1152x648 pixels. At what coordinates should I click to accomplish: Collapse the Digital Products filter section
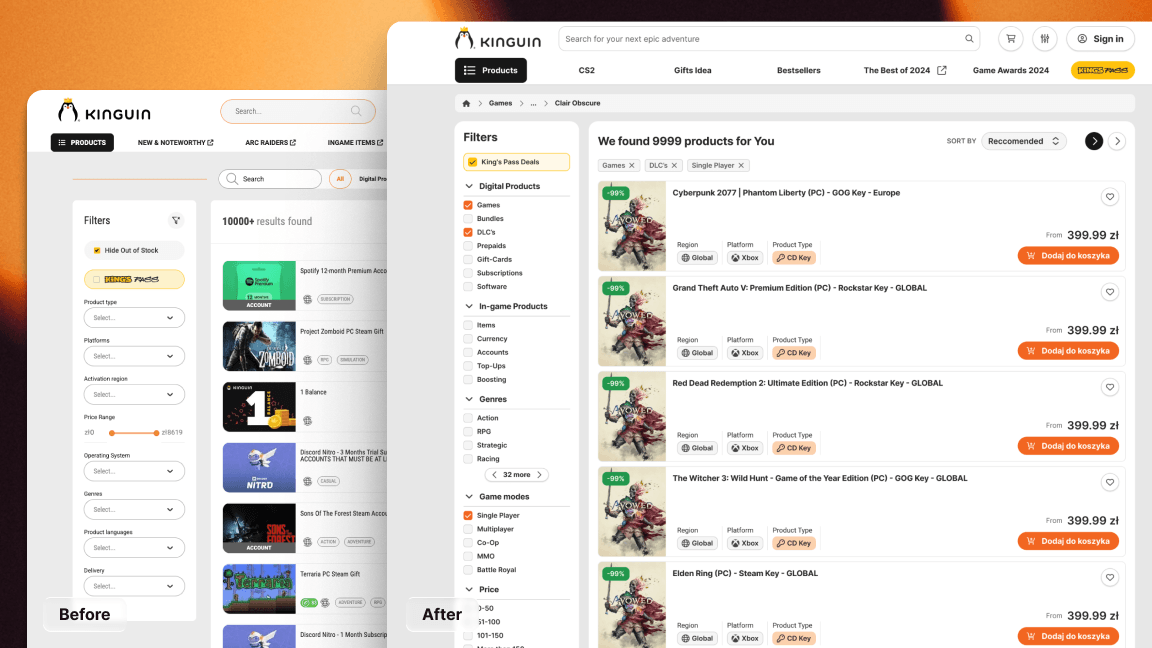point(468,186)
